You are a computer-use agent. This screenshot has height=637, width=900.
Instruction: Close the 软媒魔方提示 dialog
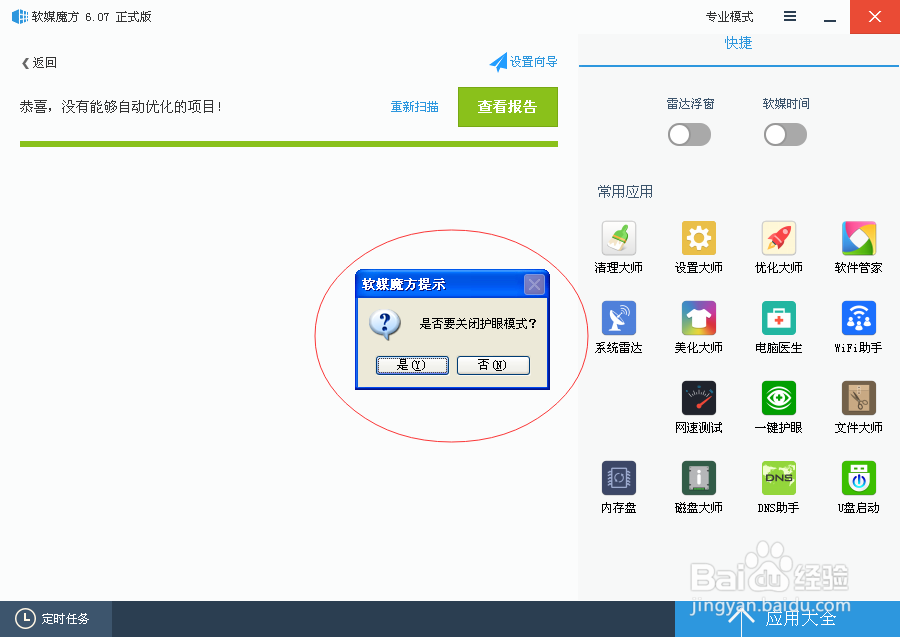click(x=534, y=284)
